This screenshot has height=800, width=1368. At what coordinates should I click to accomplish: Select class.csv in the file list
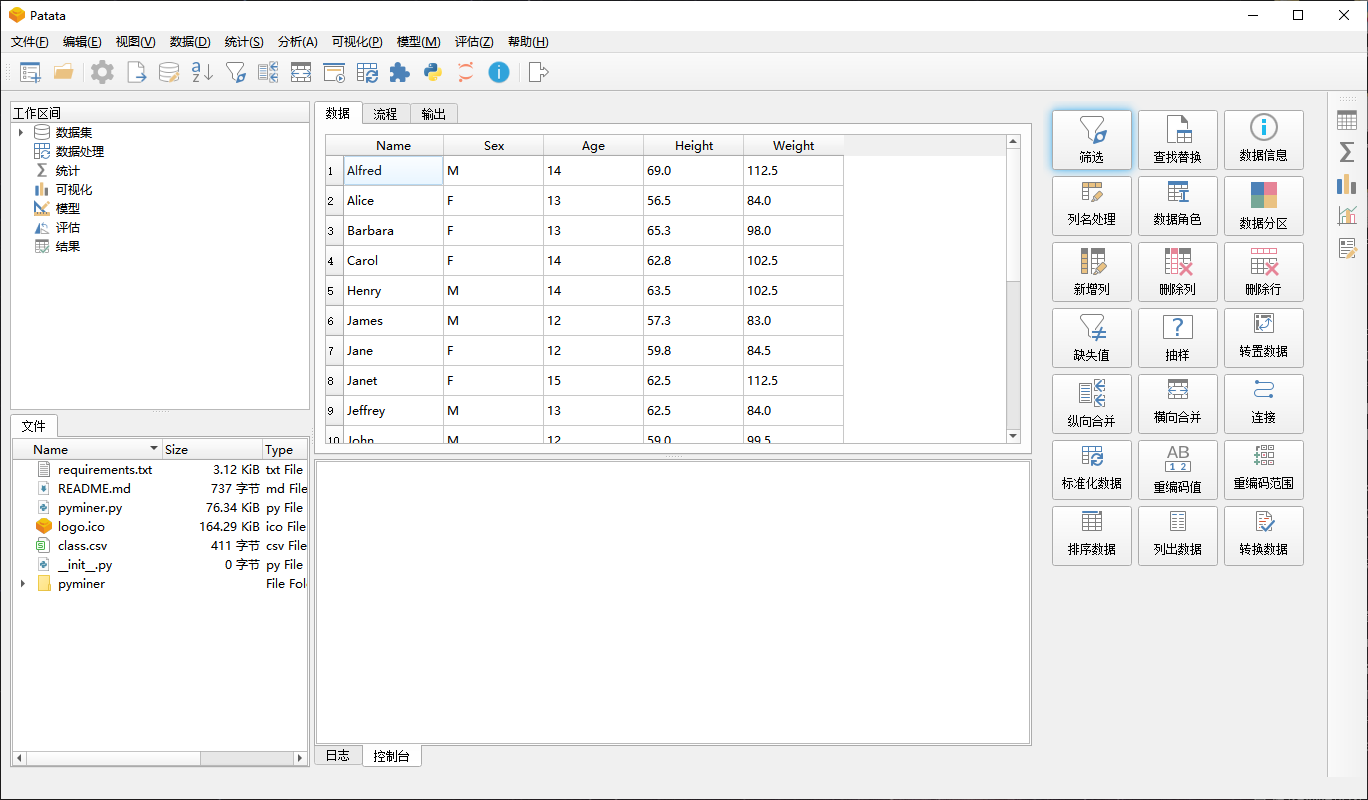tap(82, 546)
